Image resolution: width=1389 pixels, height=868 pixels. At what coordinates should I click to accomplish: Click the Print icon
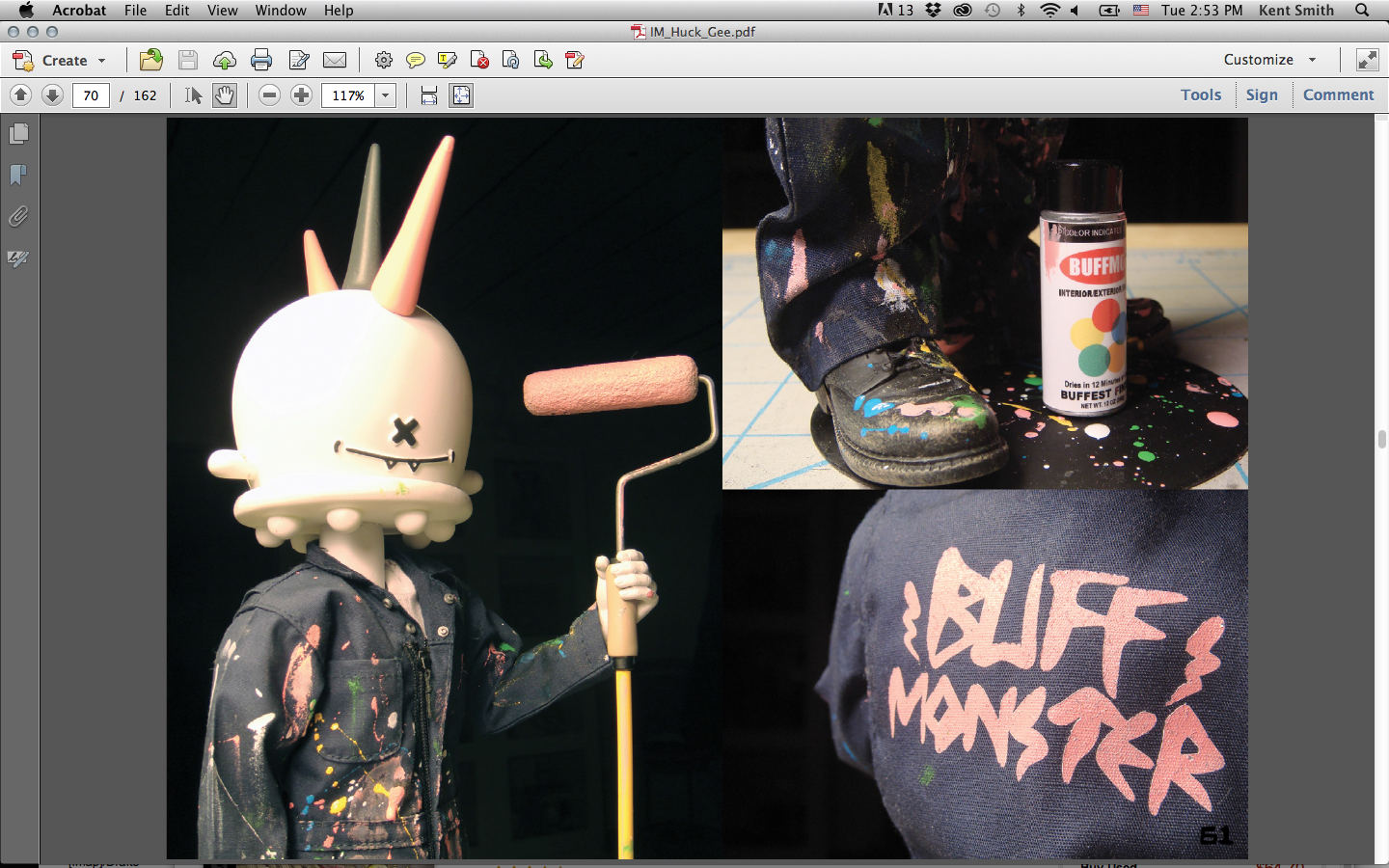pos(261,60)
